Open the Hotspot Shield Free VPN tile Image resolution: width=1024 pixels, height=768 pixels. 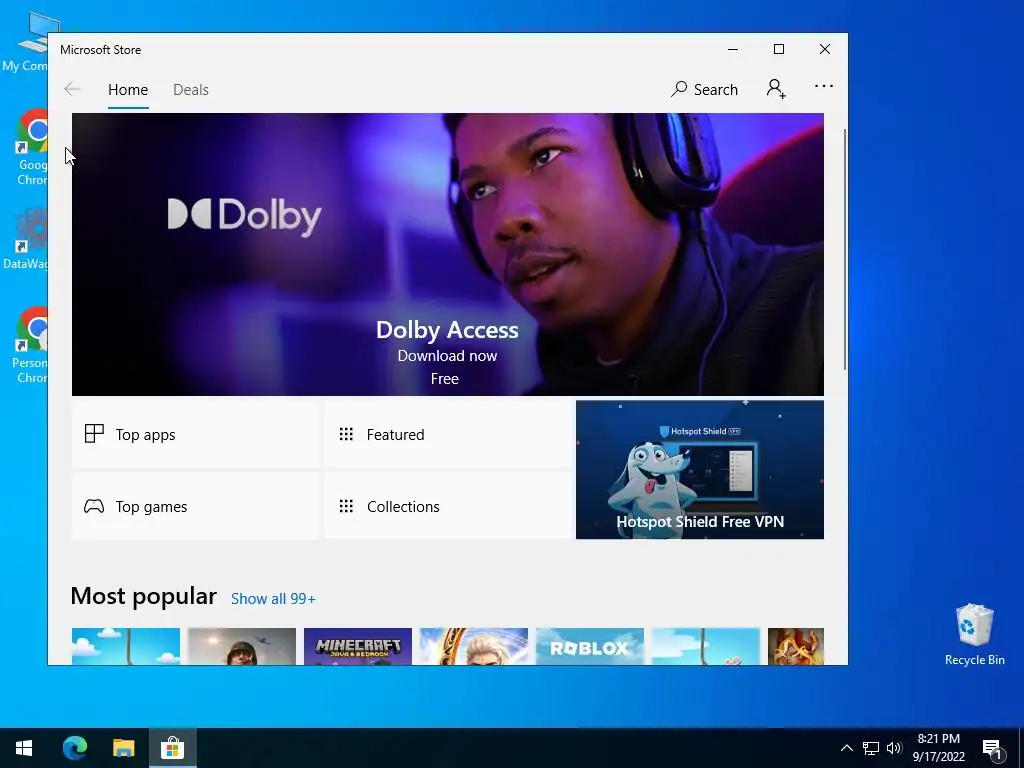coord(699,470)
